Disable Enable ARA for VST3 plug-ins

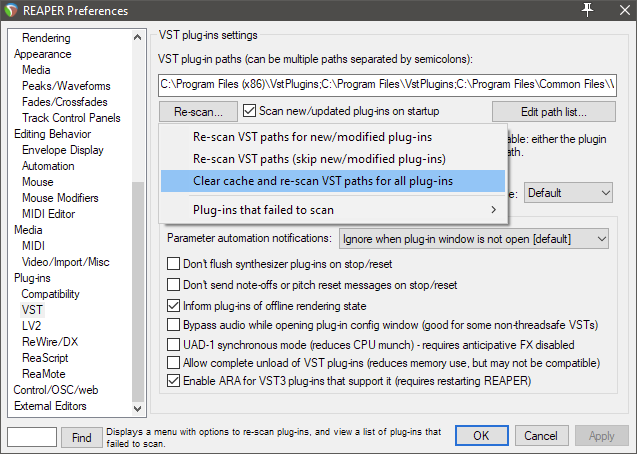pos(173,381)
